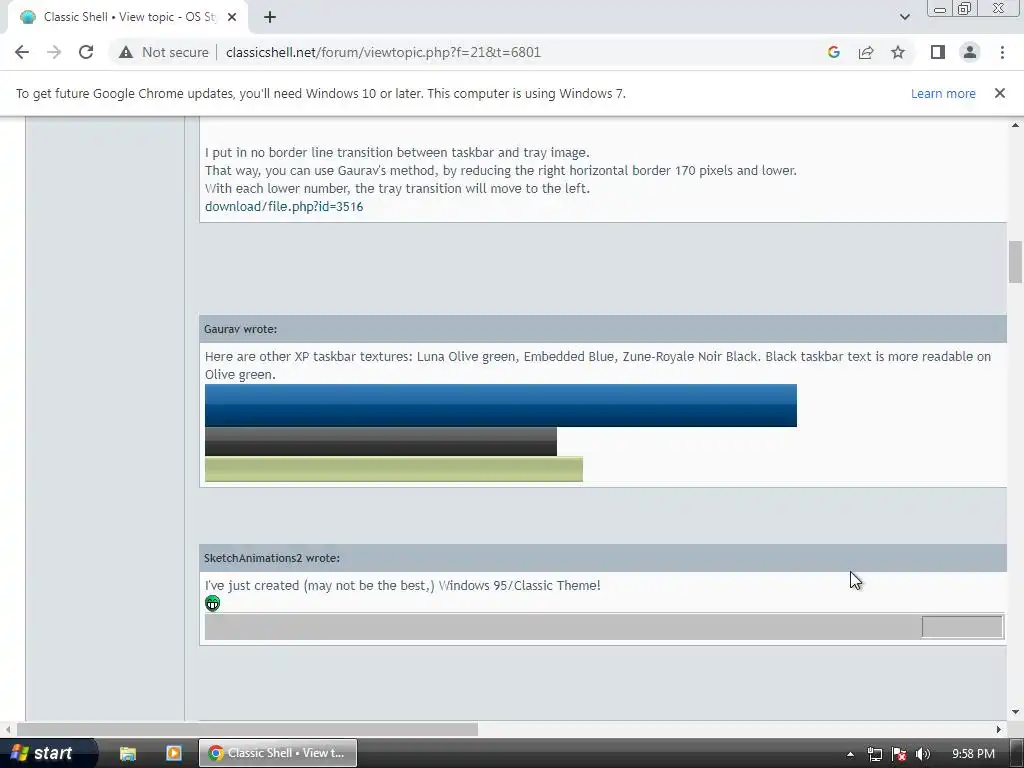Toggle the Chrome side panel
Viewport: 1024px width, 768px height.
[938, 52]
